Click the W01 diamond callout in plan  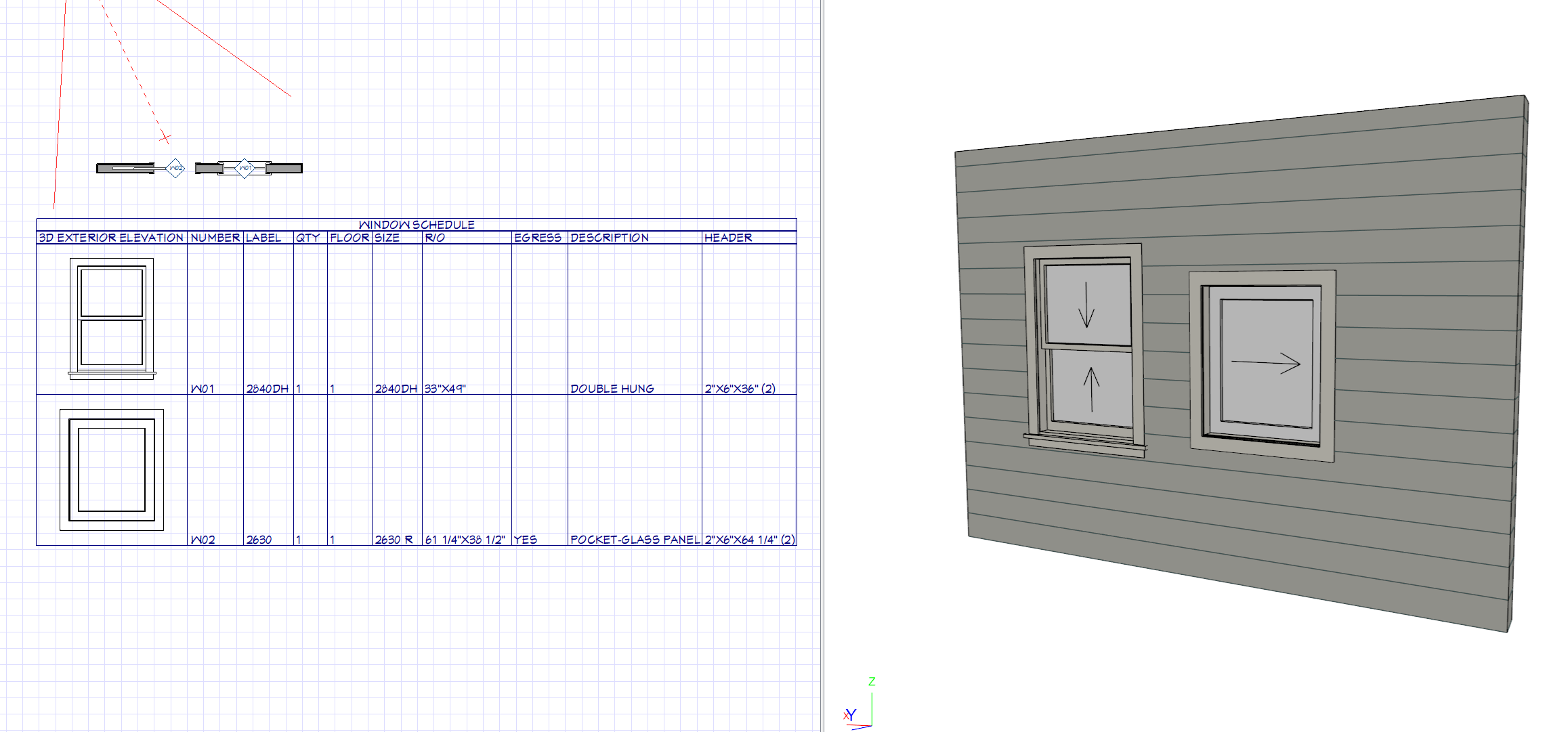[245, 168]
